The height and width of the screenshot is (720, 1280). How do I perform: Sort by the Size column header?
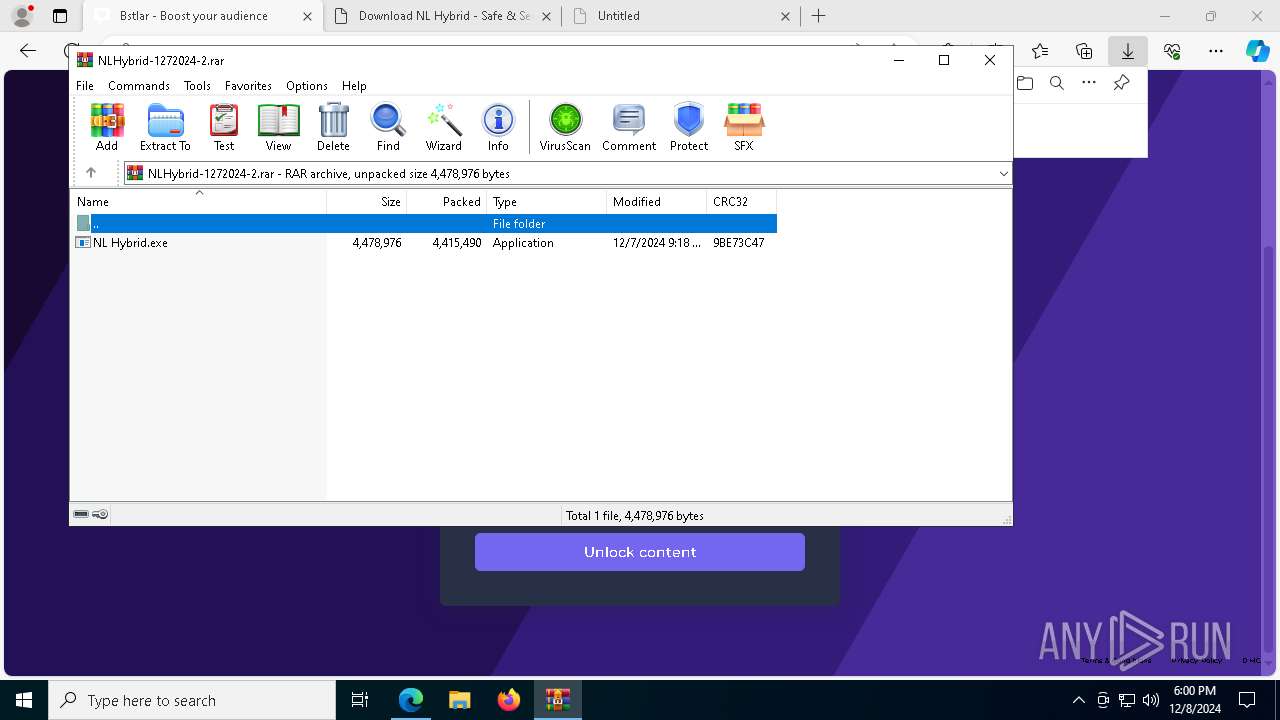coord(367,201)
